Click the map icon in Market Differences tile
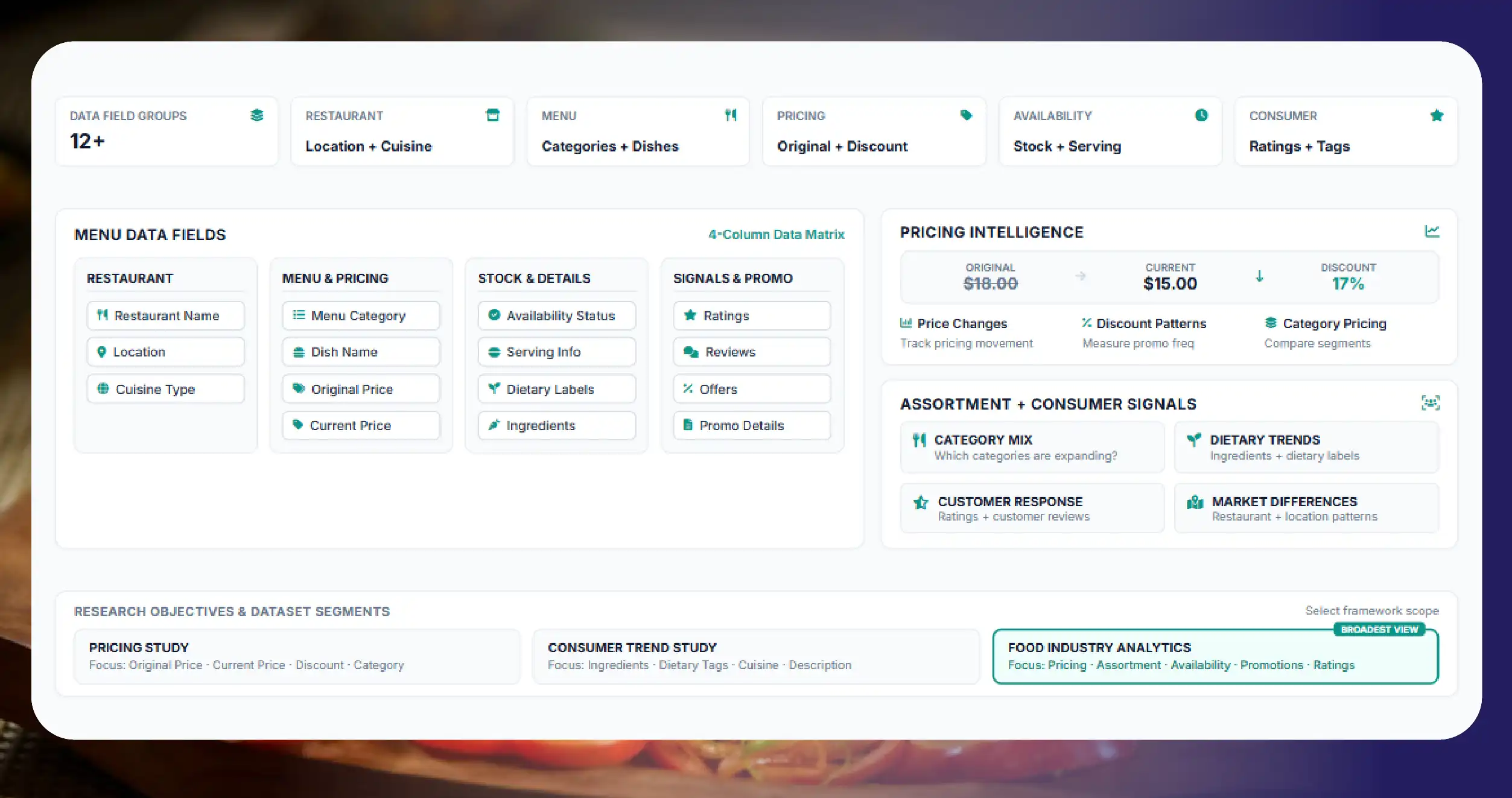This screenshot has width=1512, height=798. (1195, 502)
